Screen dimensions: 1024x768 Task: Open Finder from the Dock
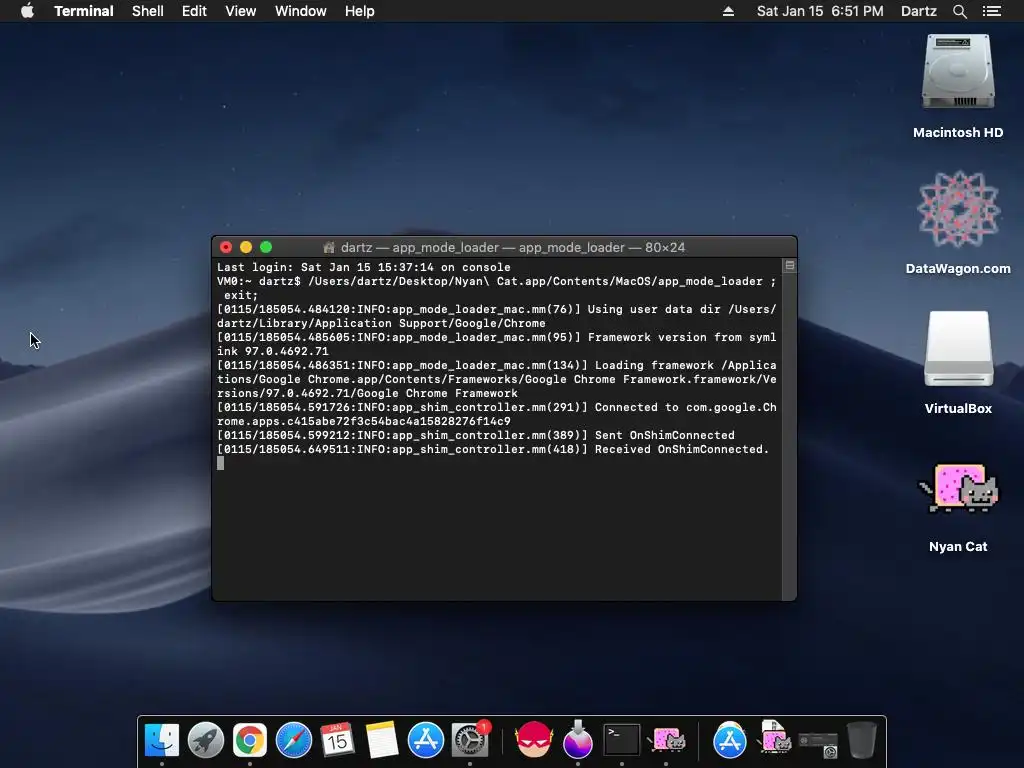tap(161, 740)
